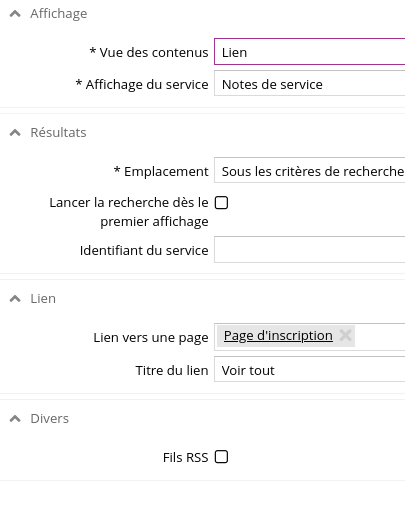Viewport: 405px width, 509px height.
Task: Collapse the Lien section chevron
Action: click(15, 299)
